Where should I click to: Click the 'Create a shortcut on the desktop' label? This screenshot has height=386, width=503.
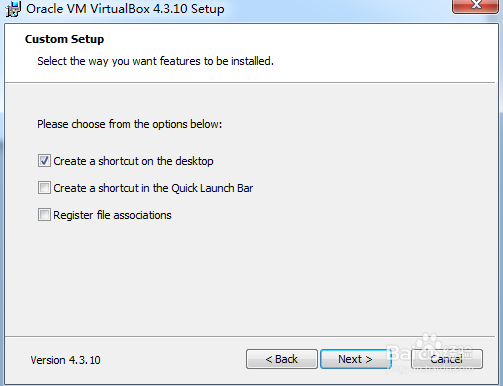point(133,161)
